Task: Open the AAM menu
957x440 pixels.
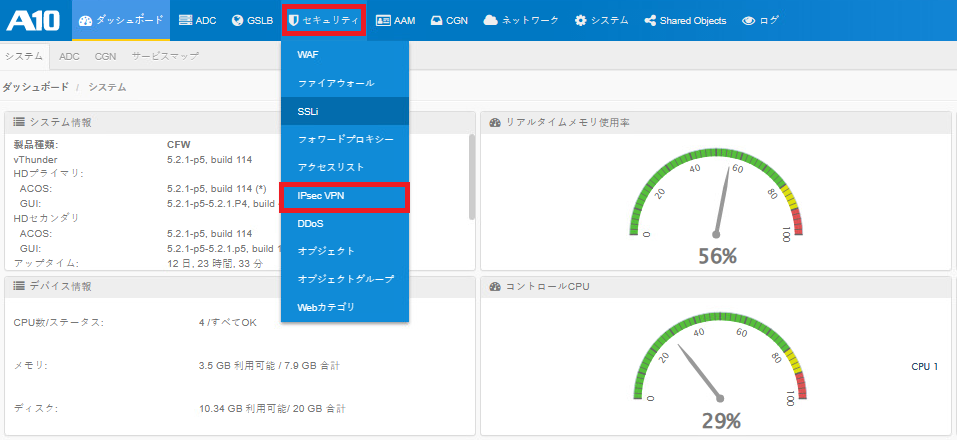Action: click(x=395, y=20)
